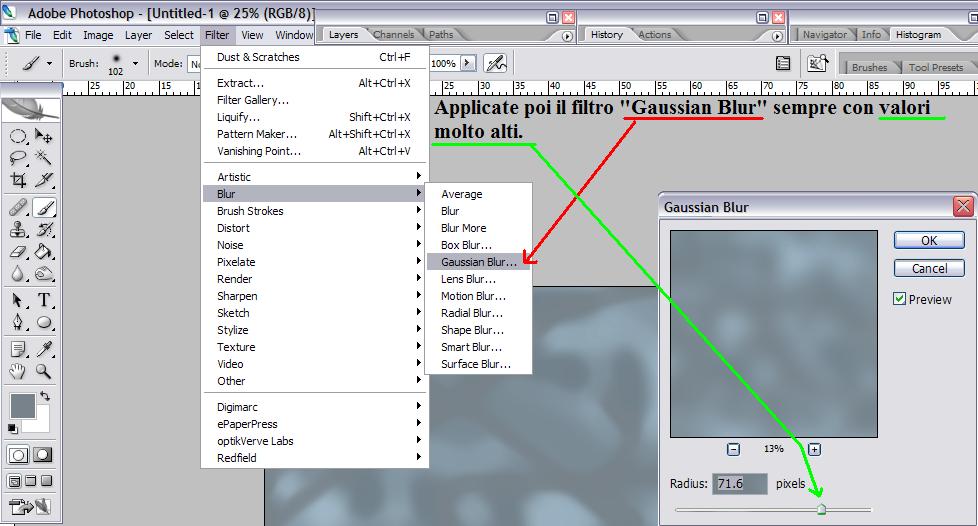The width and height of the screenshot is (978, 526).
Task: Select Full Screen with Menu Bar mode
Action: pos(31,481)
